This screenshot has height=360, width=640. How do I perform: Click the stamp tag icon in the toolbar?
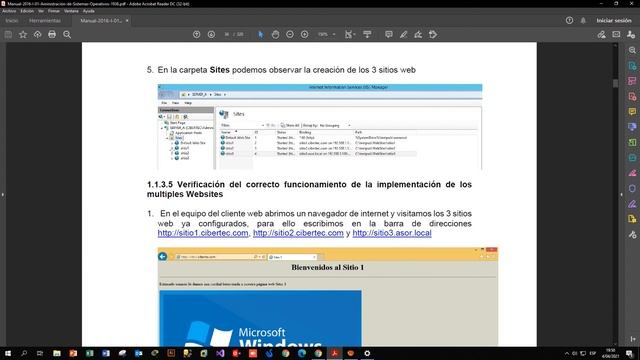[433, 35]
